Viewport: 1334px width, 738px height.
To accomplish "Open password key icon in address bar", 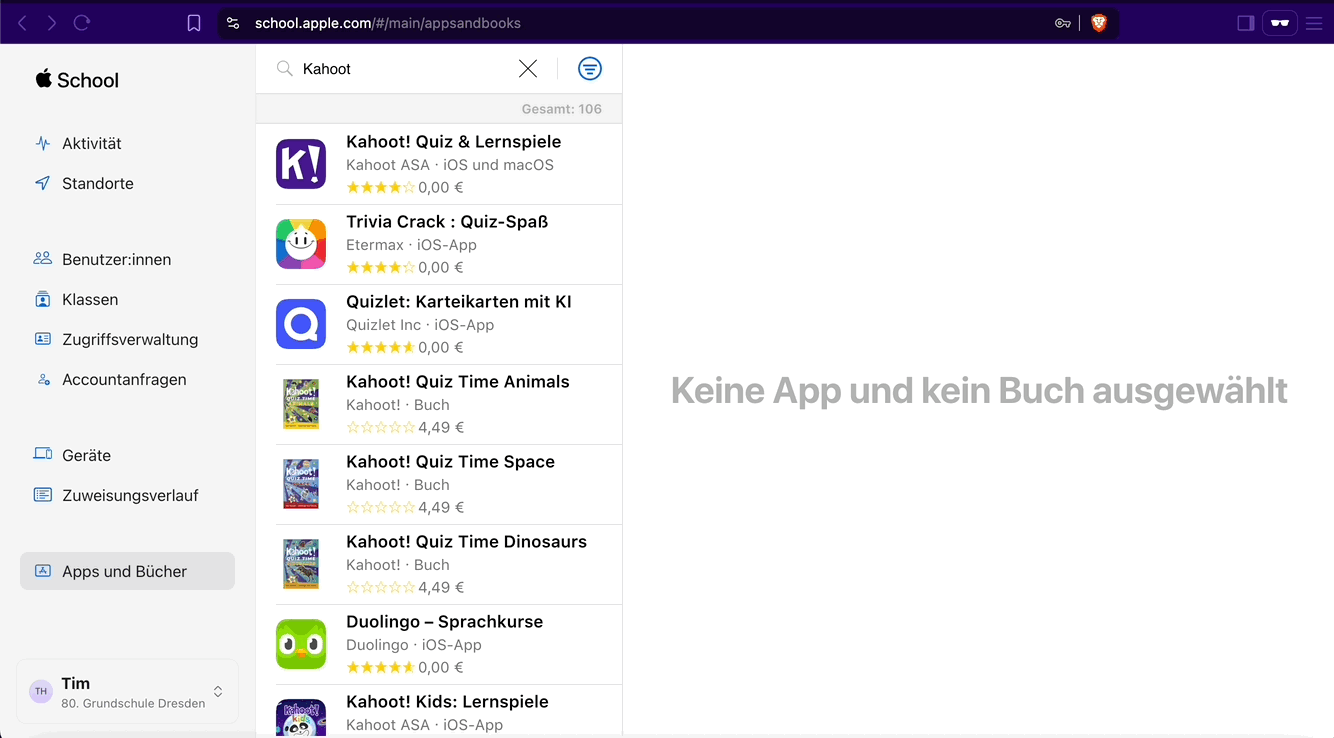I will pyautogui.click(x=1063, y=23).
